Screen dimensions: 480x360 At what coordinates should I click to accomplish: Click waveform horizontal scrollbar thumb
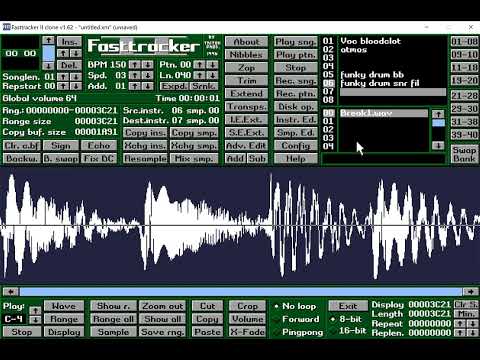[241, 292]
